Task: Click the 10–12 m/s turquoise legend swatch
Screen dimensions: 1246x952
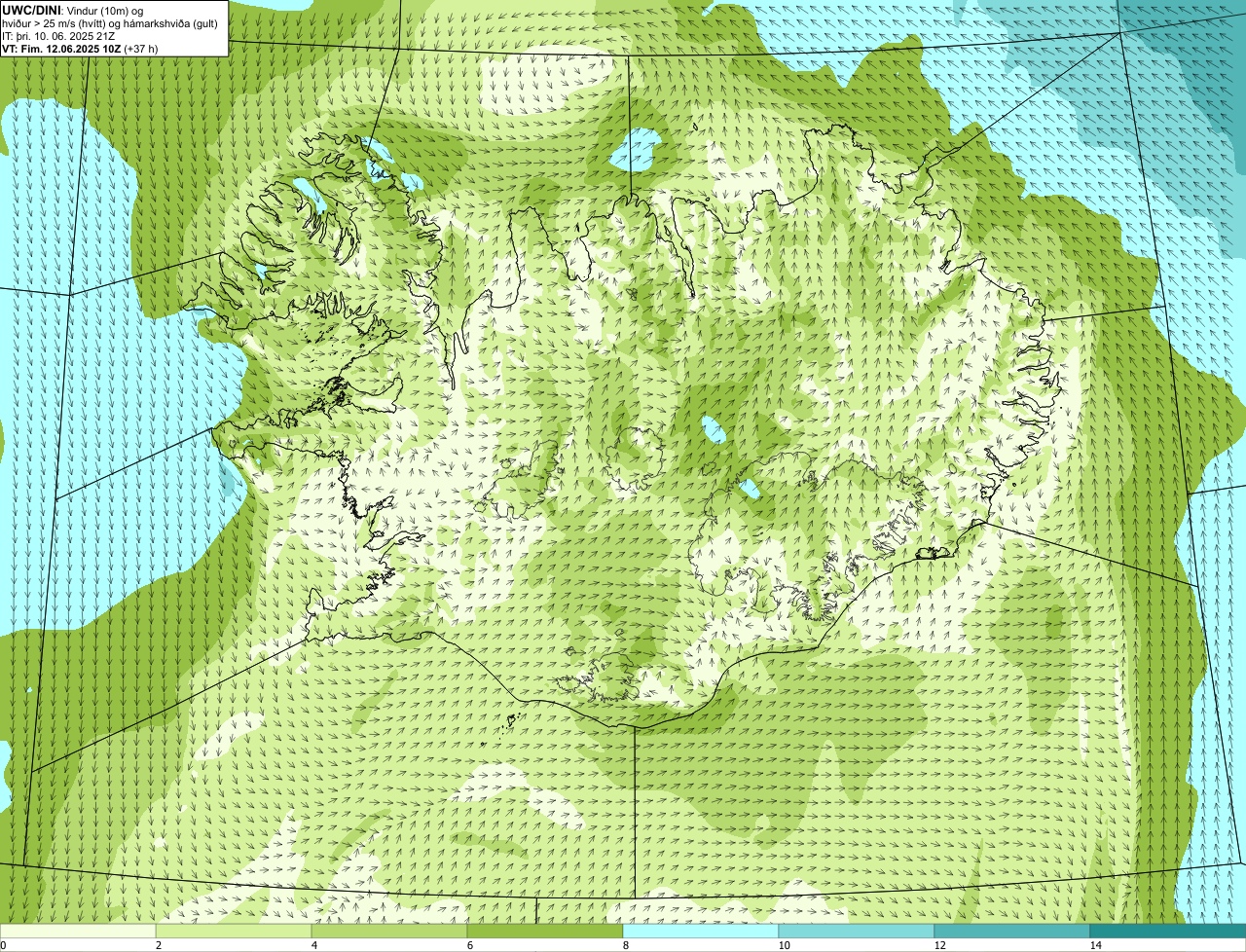Action: pos(857,931)
